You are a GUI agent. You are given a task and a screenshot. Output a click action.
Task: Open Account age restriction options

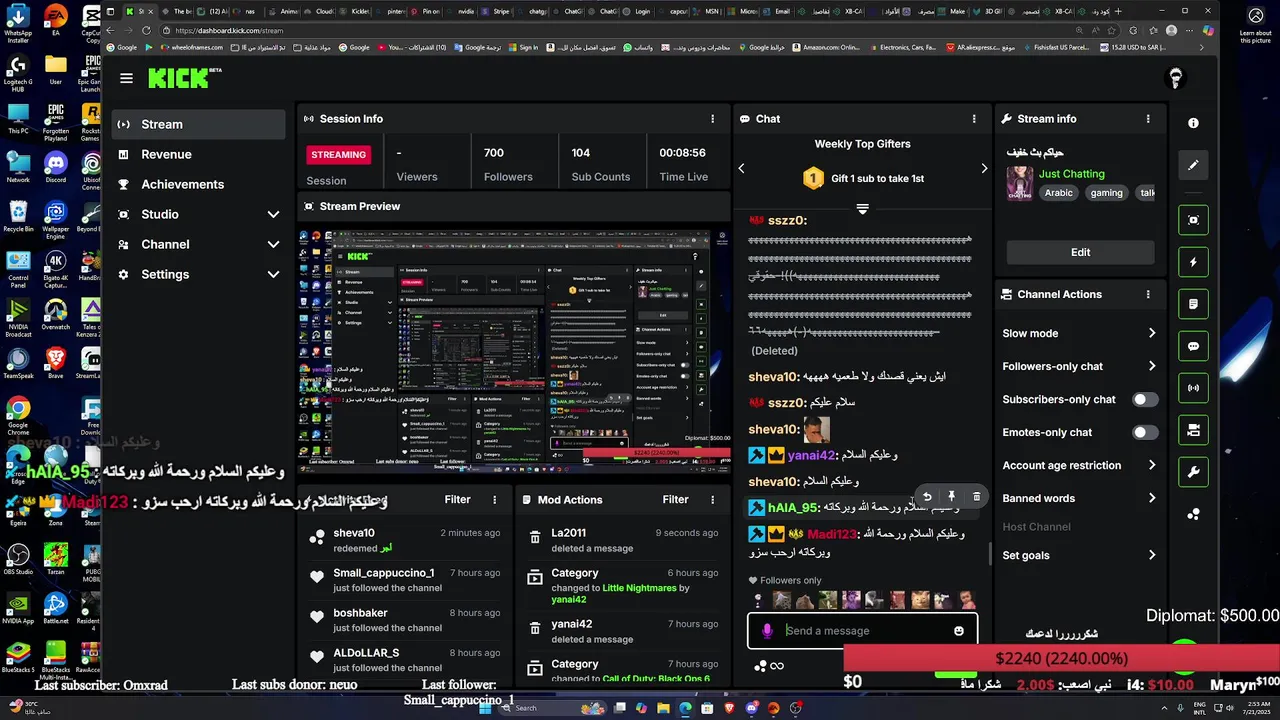pos(1080,466)
